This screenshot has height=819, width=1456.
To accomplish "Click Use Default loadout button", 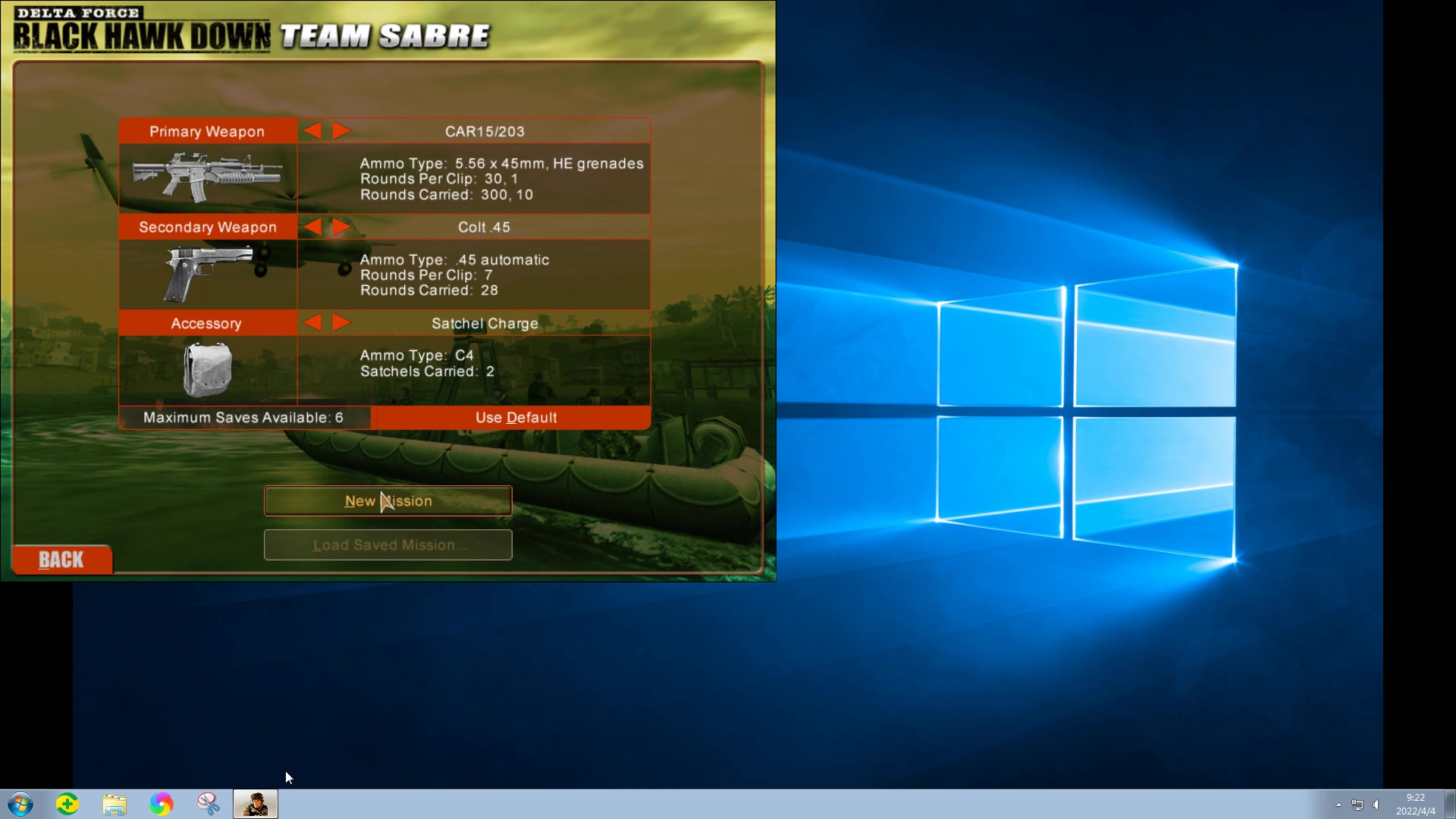I will 516,417.
